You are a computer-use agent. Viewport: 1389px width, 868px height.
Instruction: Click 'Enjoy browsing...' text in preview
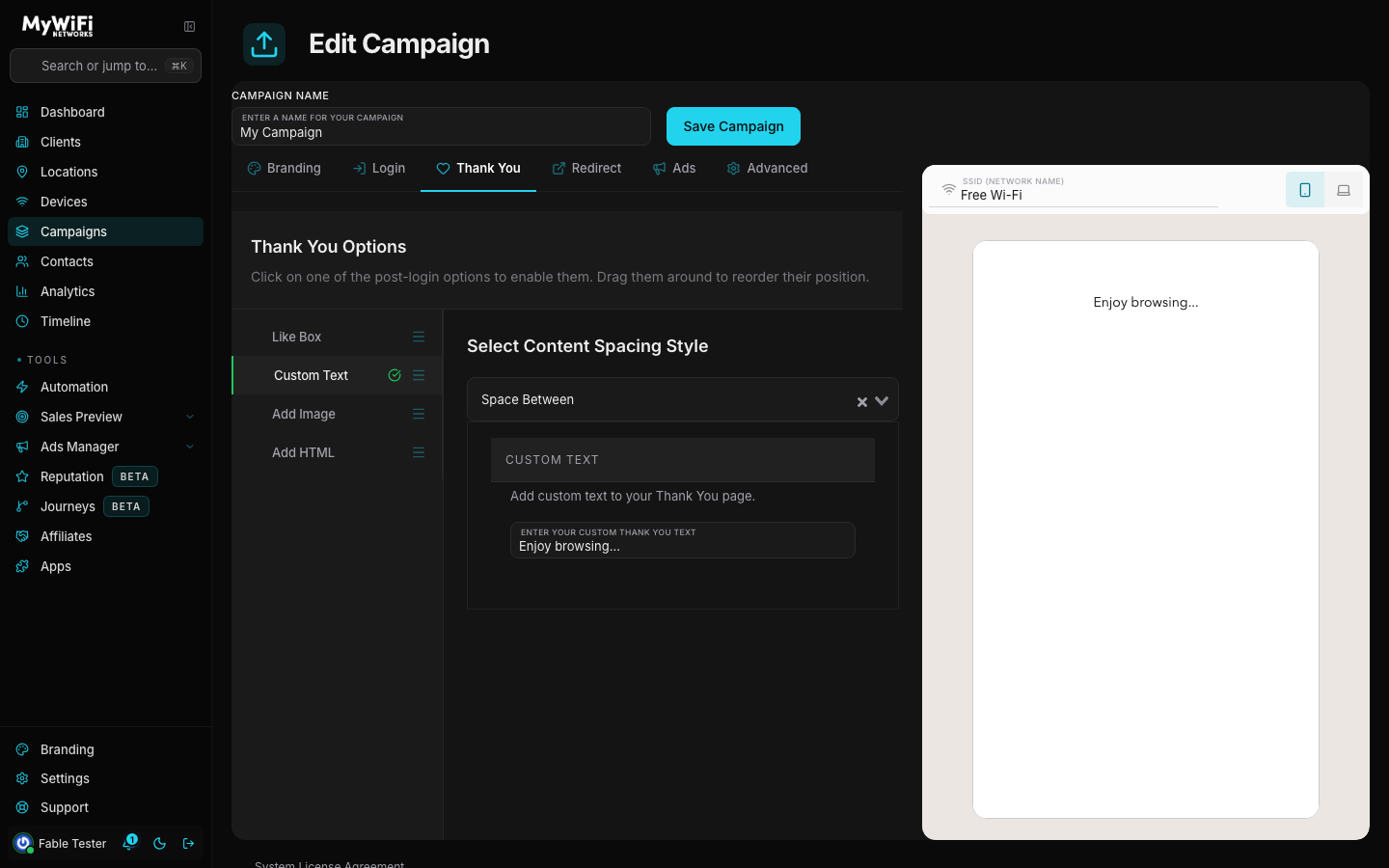coord(1146,302)
